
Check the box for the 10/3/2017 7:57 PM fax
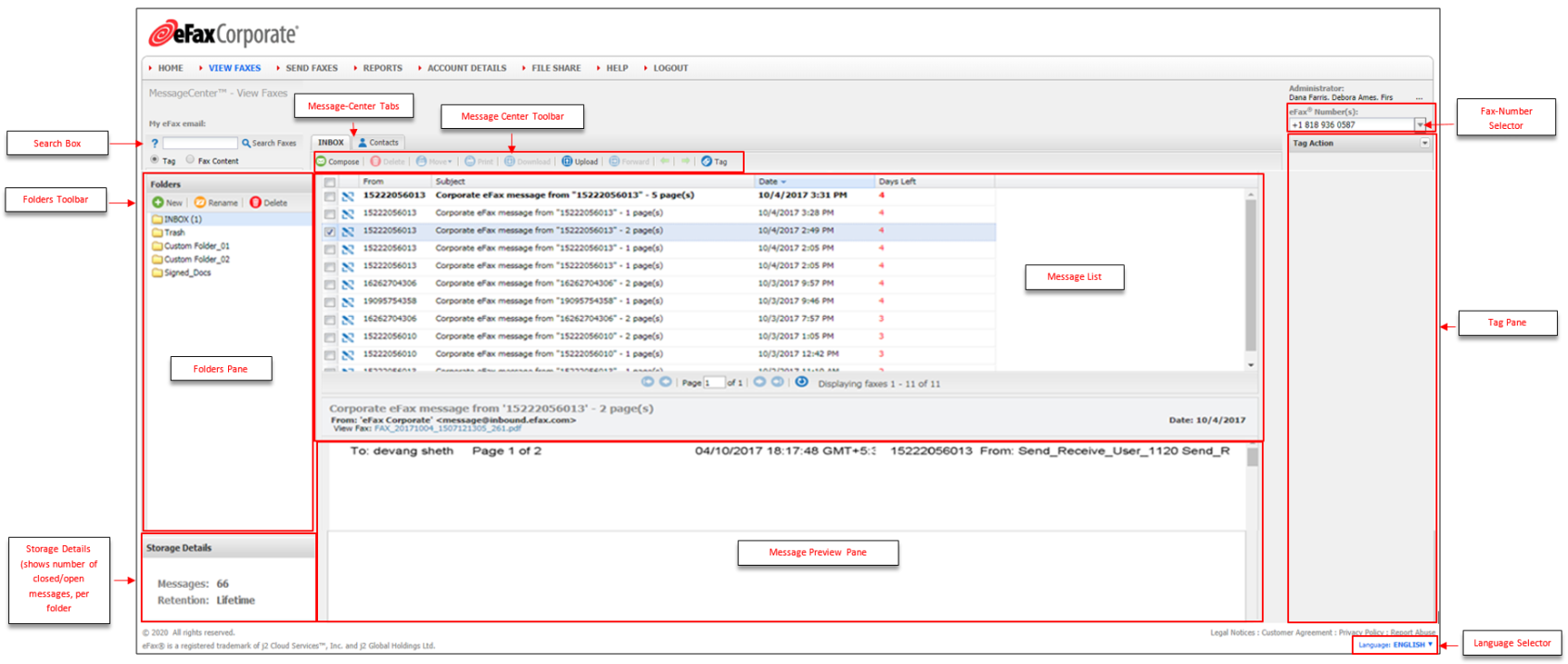click(x=329, y=320)
